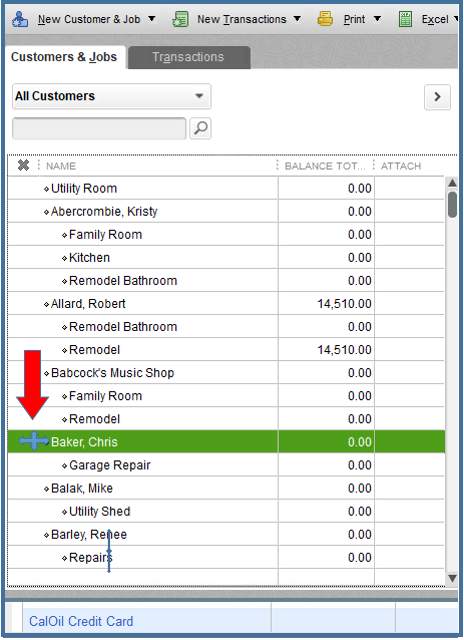The height and width of the screenshot is (640, 464).
Task: Click the customer search input field
Action: tap(99, 128)
